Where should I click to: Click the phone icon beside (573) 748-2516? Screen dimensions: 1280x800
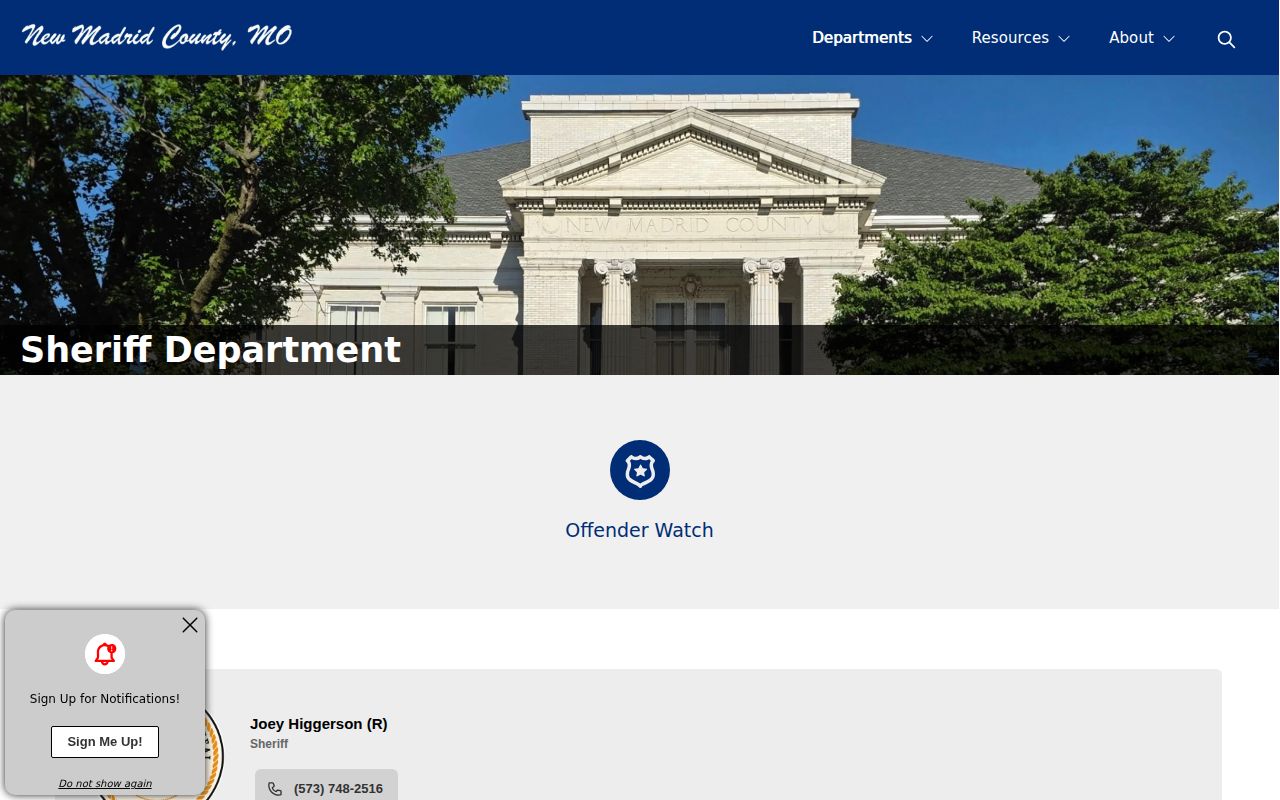point(275,789)
